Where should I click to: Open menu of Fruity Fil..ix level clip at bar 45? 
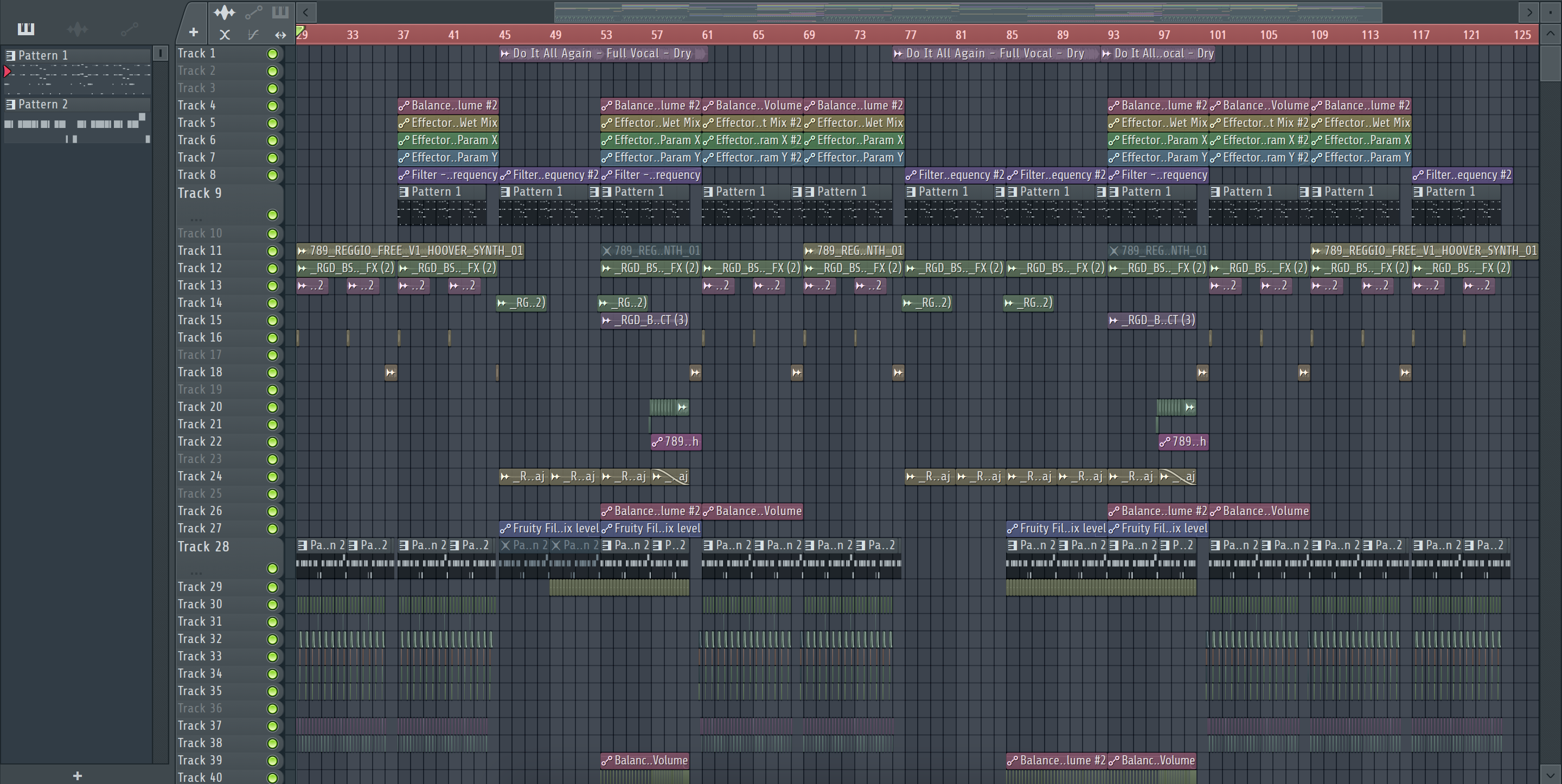point(505,529)
